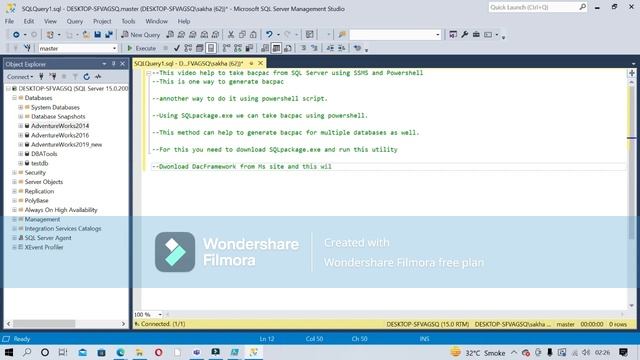The height and width of the screenshot is (360, 640).
Task: Select the AdventureWorks2016 database
Action: 60,135
